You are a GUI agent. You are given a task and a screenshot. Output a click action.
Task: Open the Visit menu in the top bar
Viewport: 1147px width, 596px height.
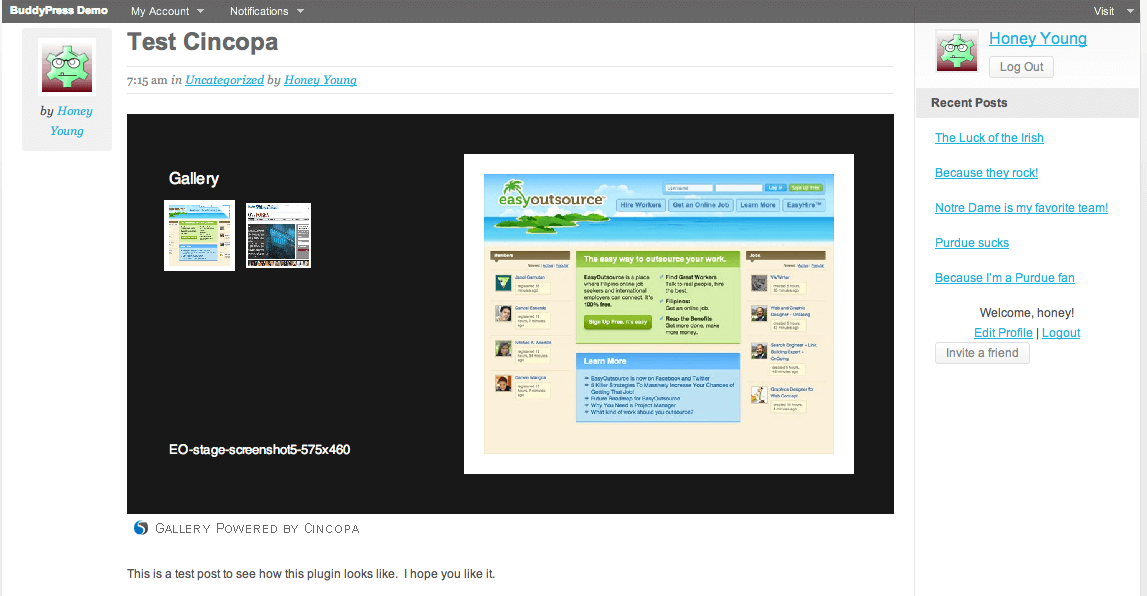1110,11
